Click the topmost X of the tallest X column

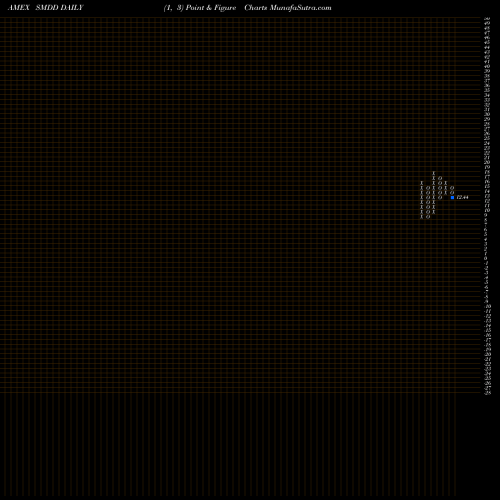(434, 173)
